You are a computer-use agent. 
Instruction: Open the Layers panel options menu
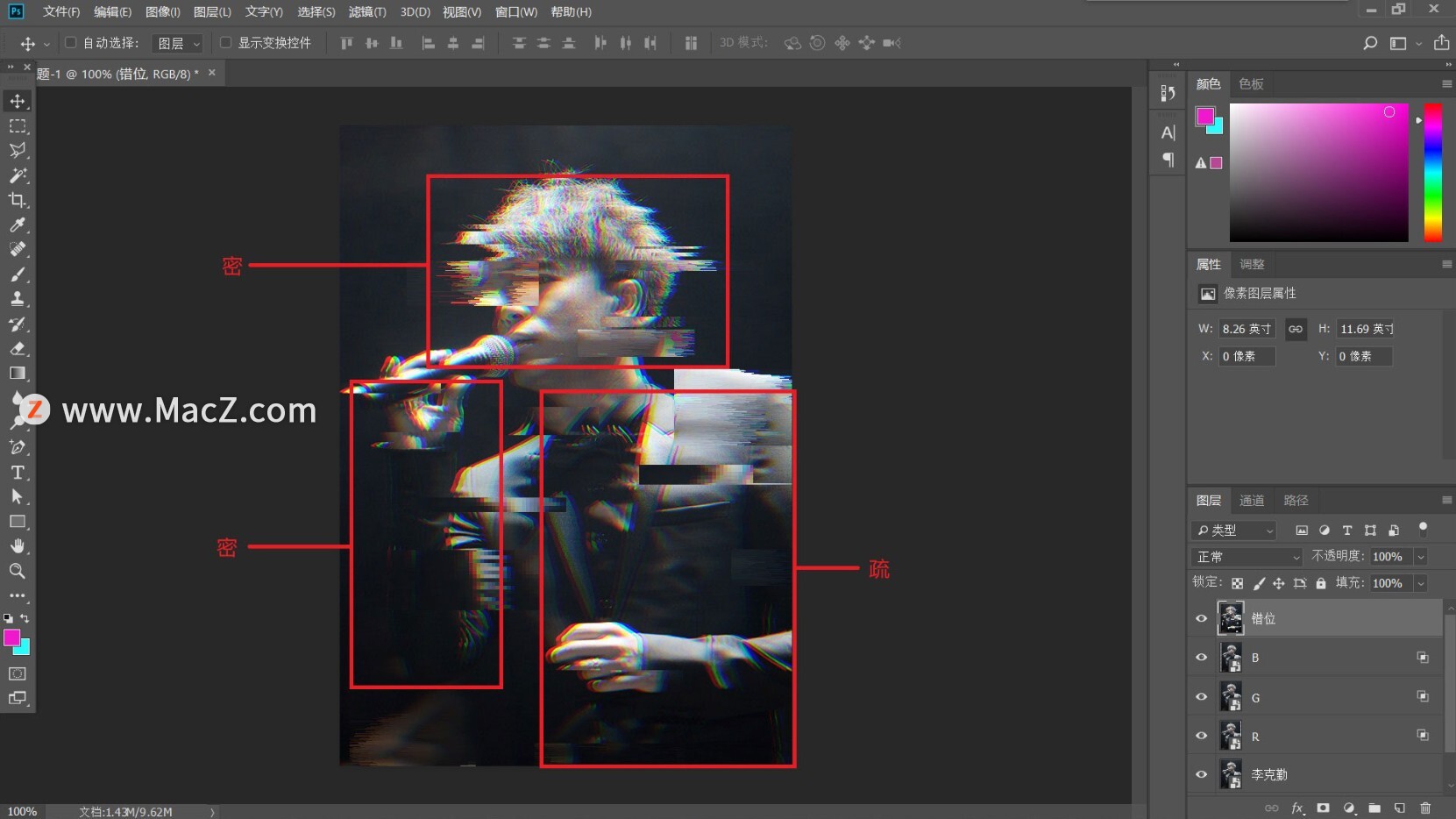tap(1446, 500)
